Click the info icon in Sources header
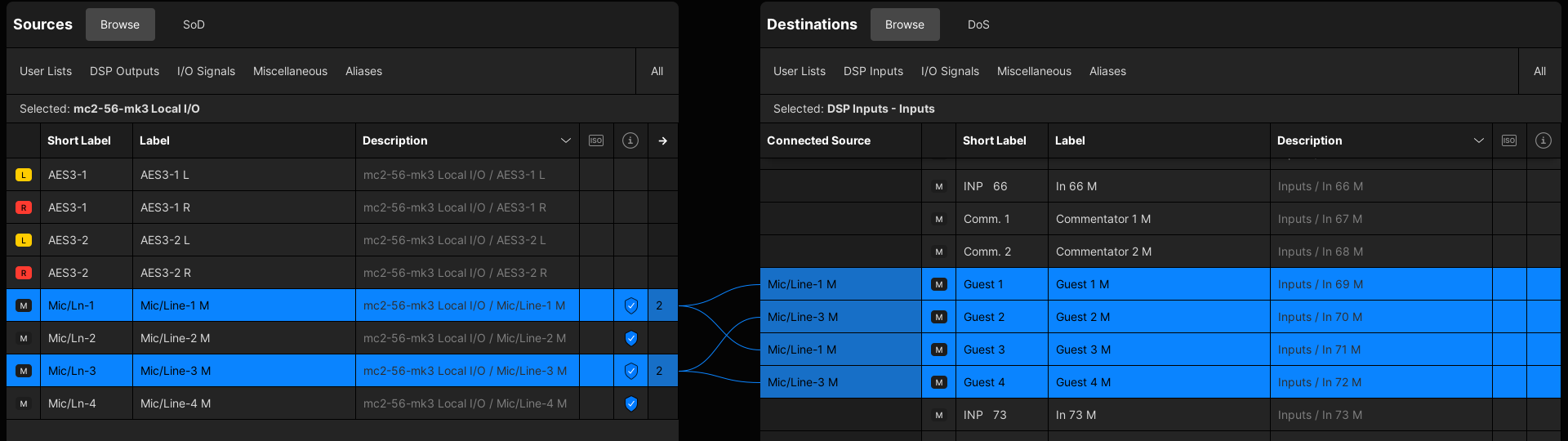This screenshot has height=441, width=1568. pos(630,140)
